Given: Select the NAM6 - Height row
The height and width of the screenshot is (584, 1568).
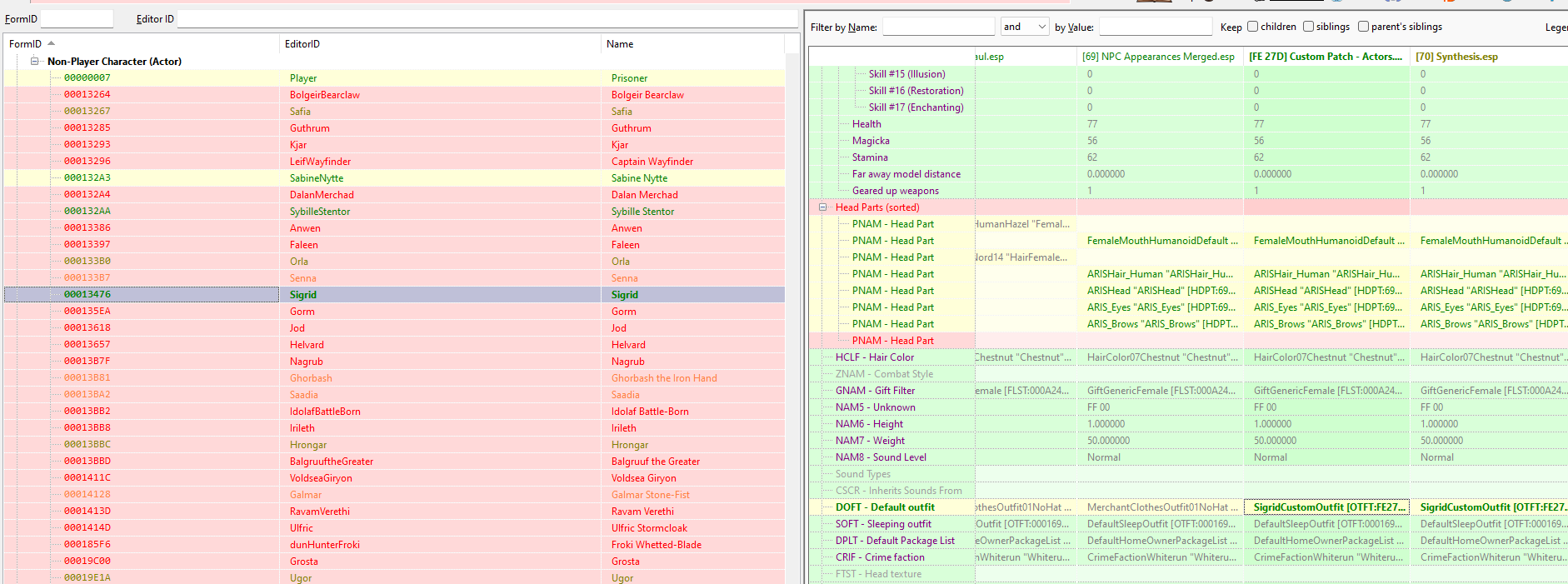Looking at the screenshot, I should tap(1188, 423).
